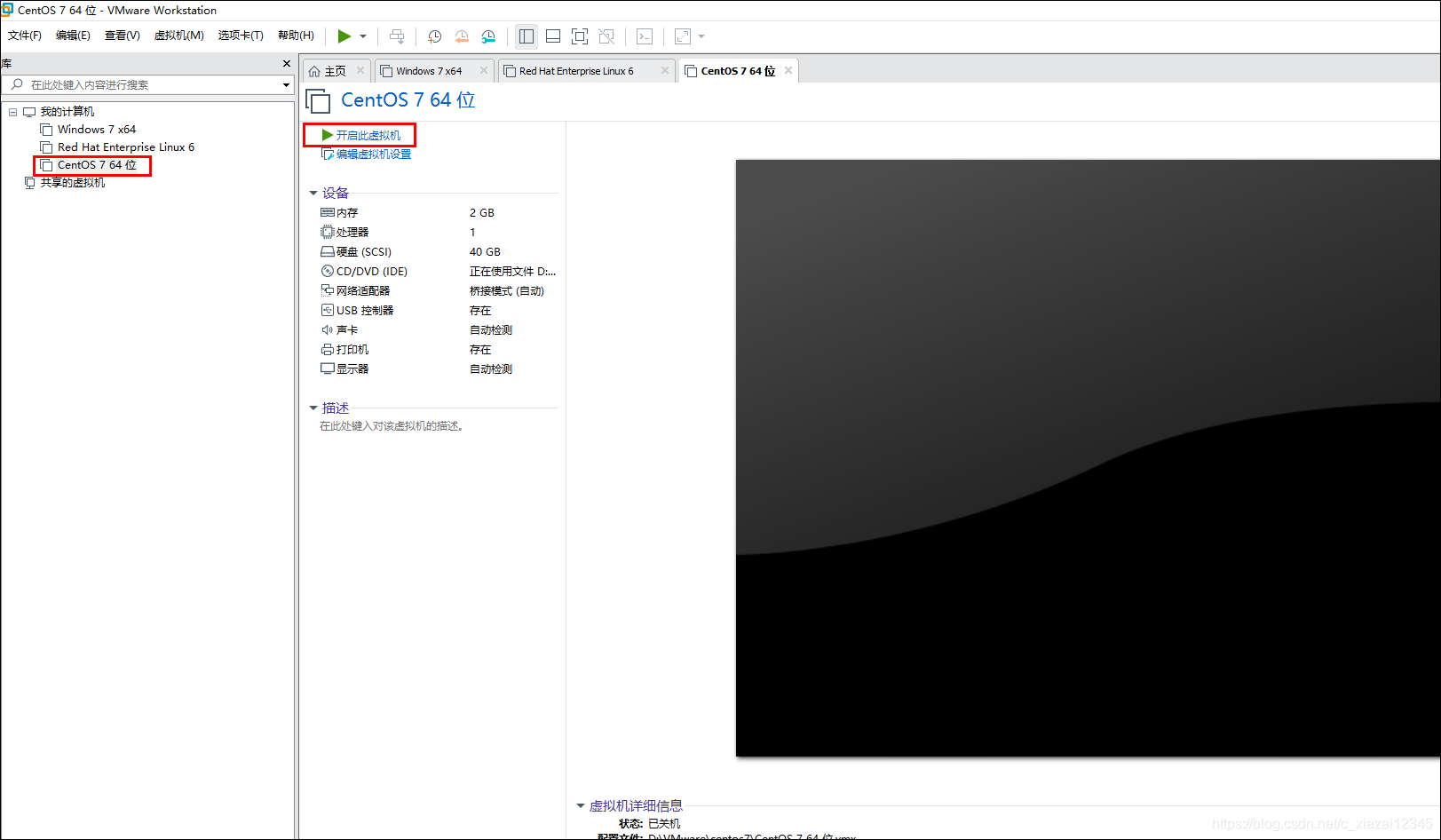Click the 2 GB memory value
This screenshot has width=1441, height=840.
point(482,213)
